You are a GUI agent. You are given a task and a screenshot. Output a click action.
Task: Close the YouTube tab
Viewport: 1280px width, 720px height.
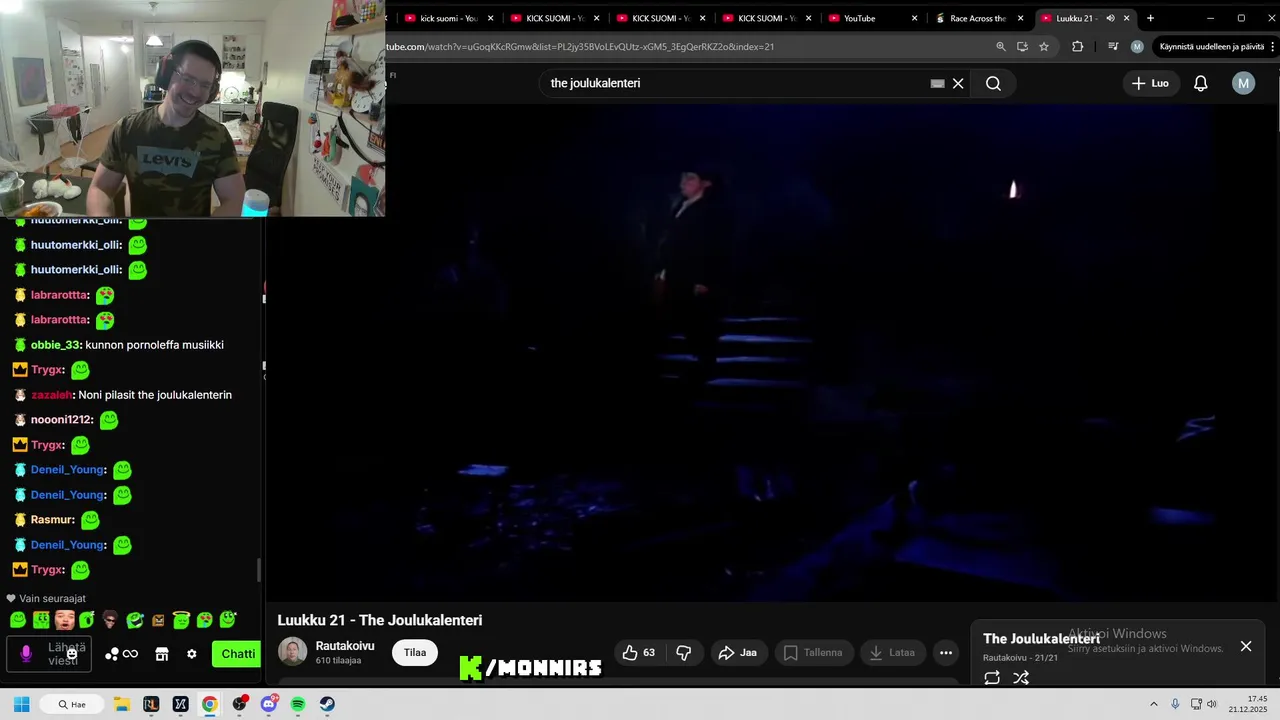[x=914, y=18]
